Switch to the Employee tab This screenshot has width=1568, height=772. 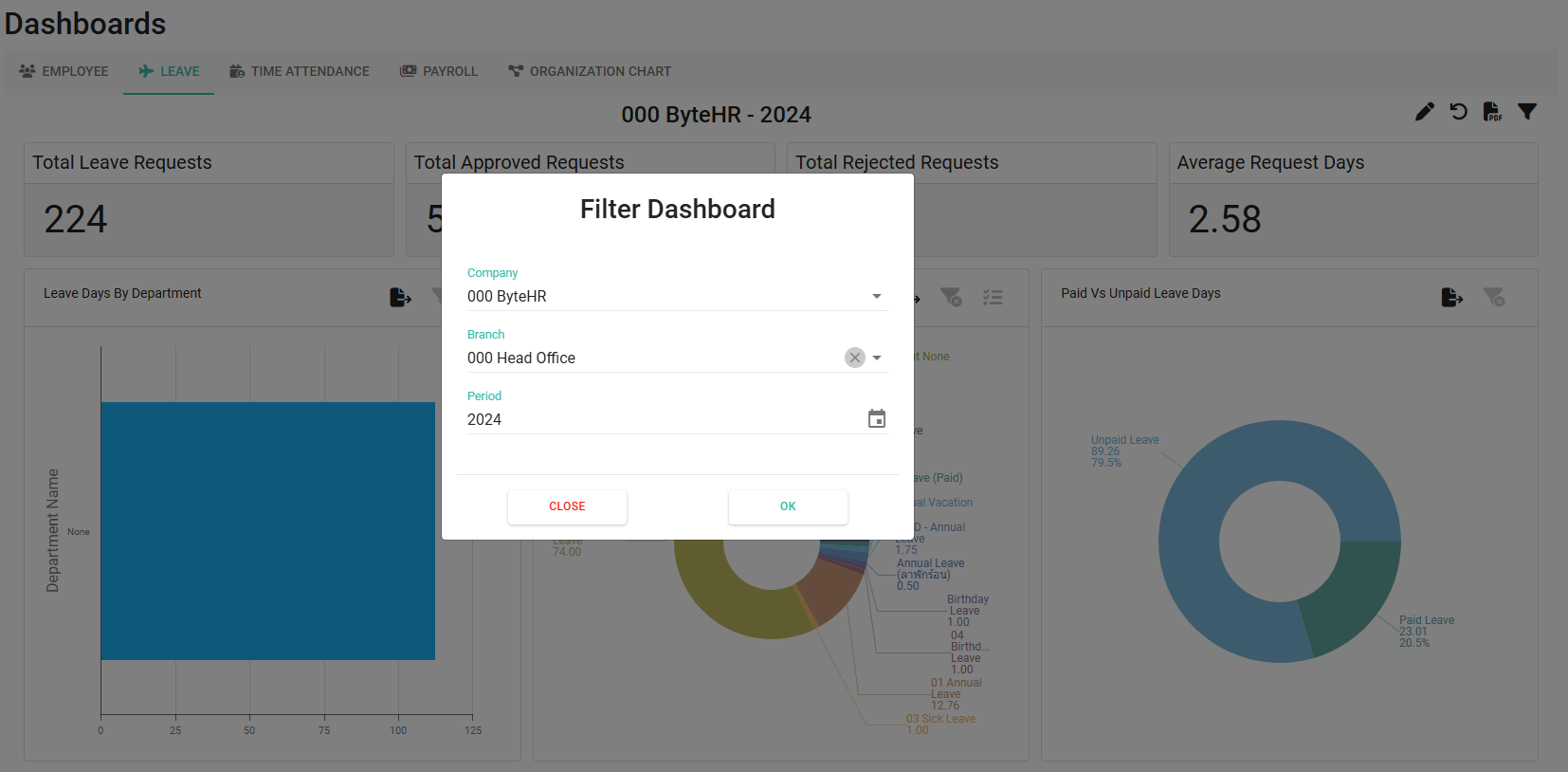coord(64,71)
